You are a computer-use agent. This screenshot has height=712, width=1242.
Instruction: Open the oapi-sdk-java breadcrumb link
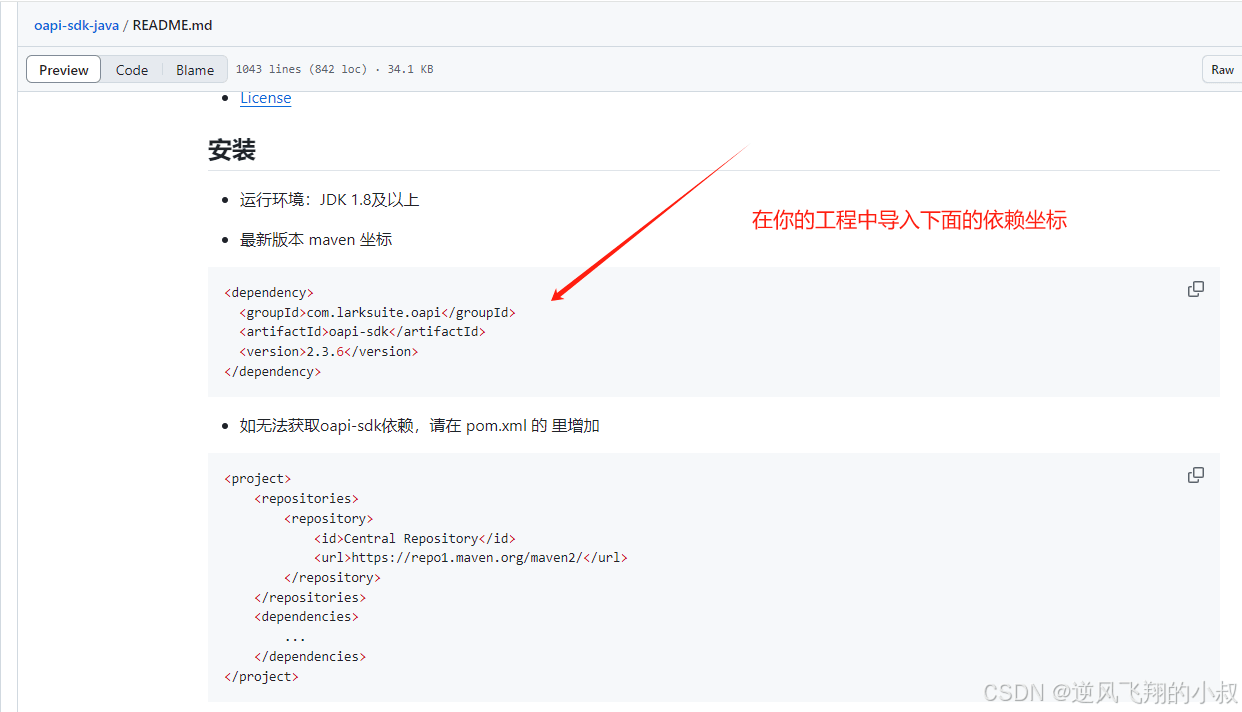click(76, 25)
